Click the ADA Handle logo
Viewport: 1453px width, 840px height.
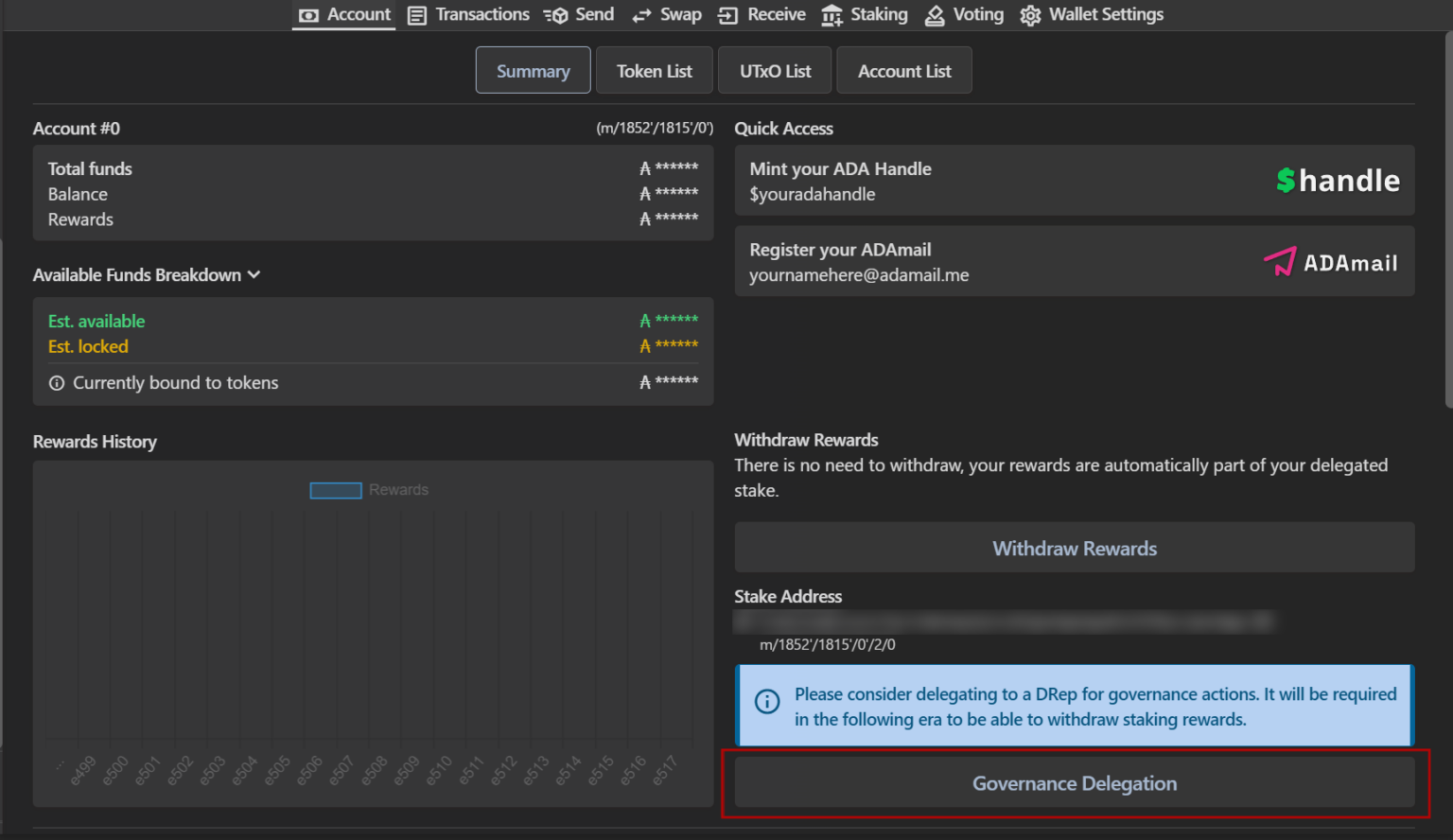tap(1337, 181)
